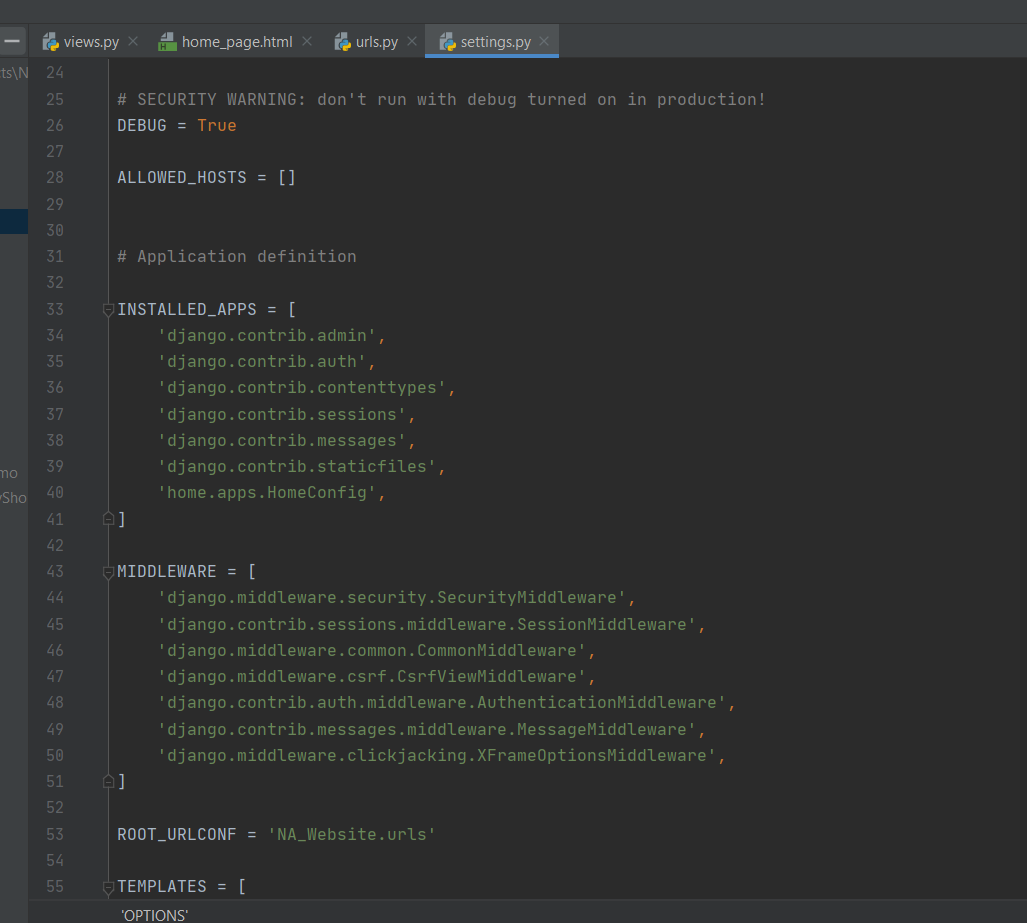
Task: Click the 'NA_Website.urls' string
Action: (352, 835)
